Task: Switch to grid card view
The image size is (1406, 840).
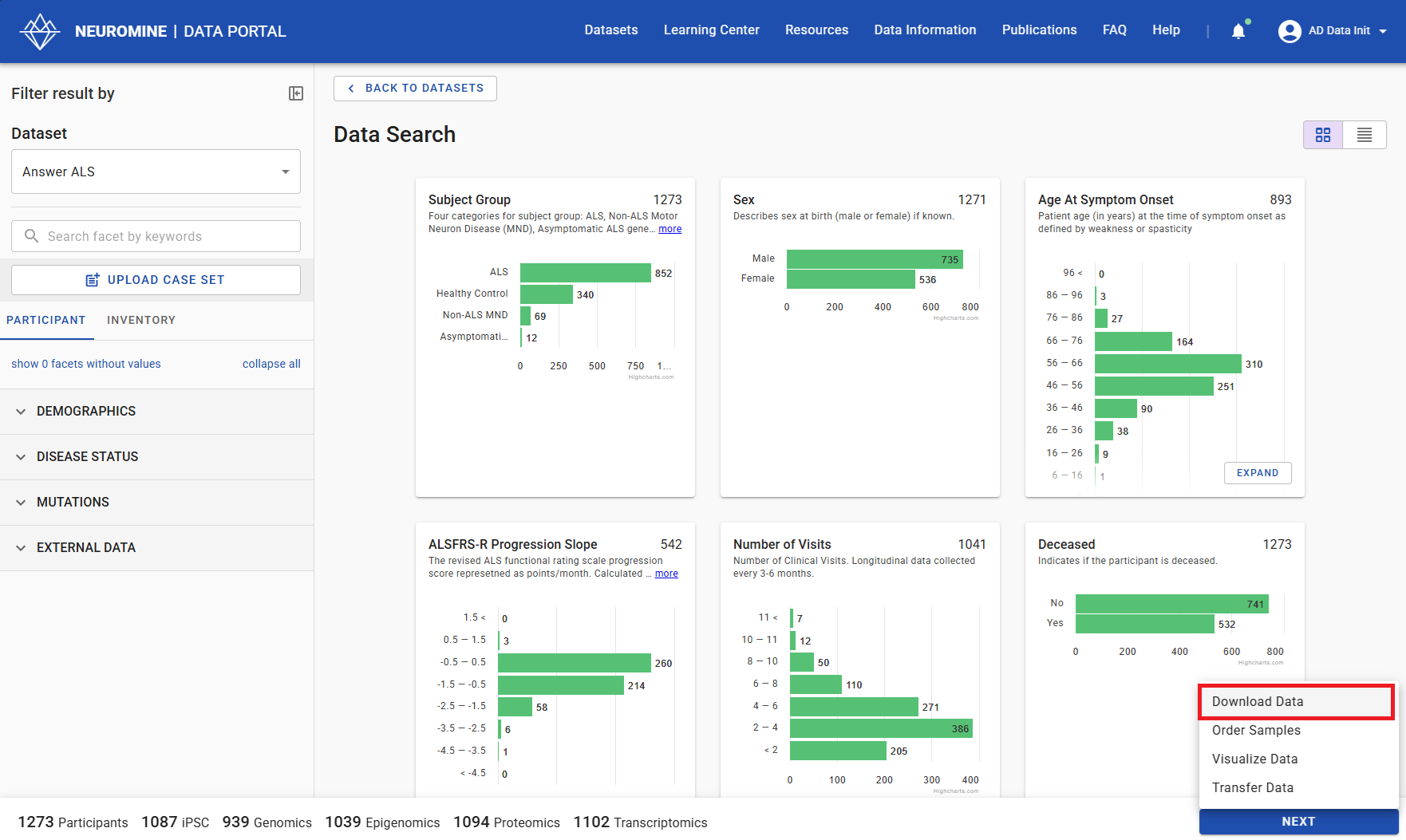Action: [1323, 135]
